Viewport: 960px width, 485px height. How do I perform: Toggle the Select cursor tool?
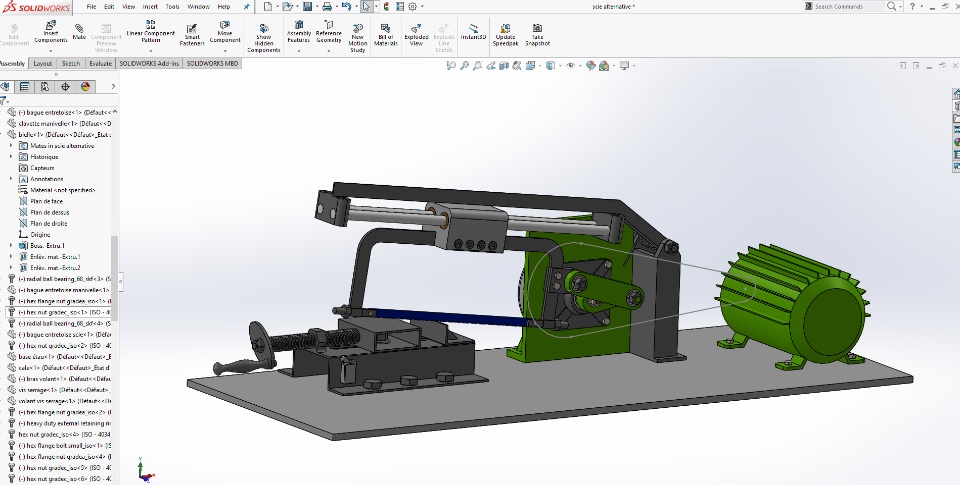[367, 6]
